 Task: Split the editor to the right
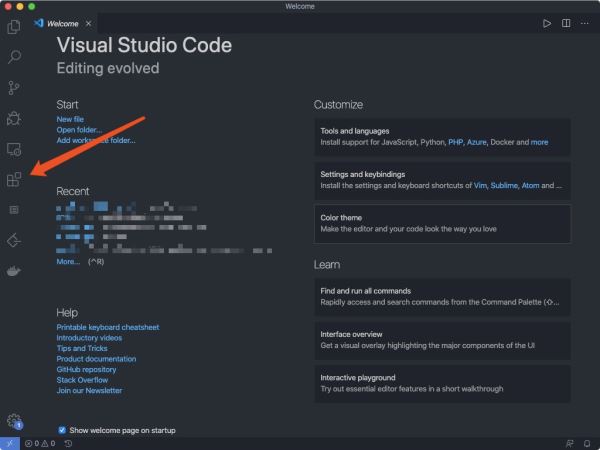(566, 23)
